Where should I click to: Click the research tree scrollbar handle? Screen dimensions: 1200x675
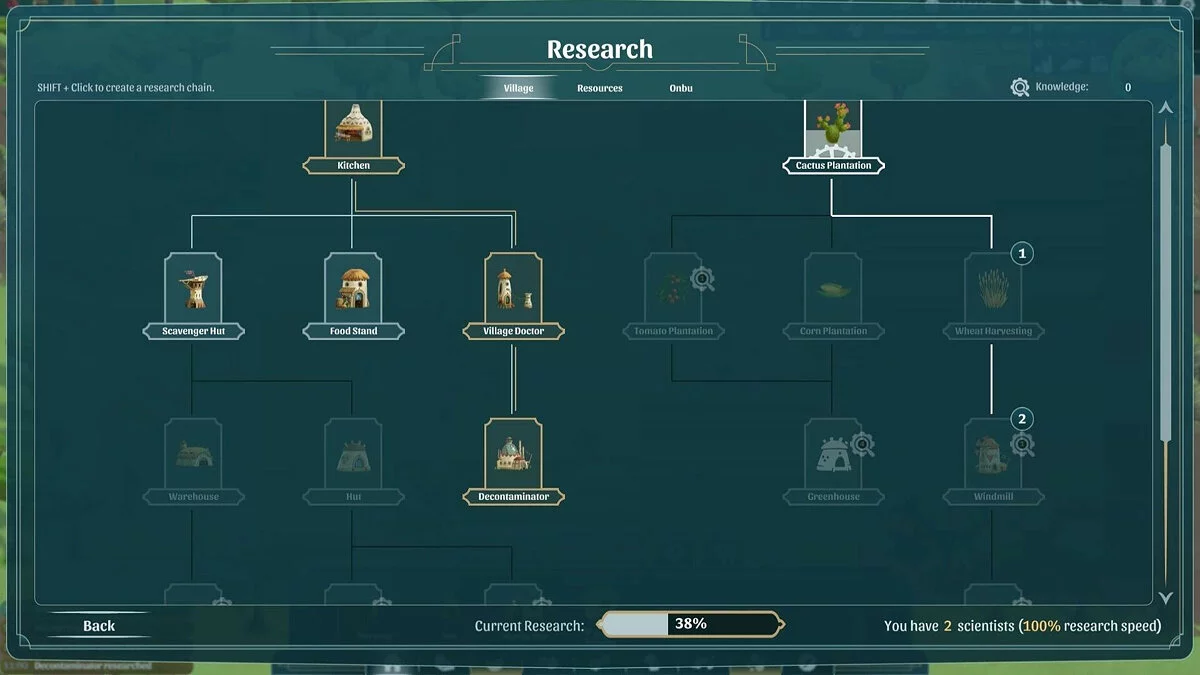coord(1165,292)
